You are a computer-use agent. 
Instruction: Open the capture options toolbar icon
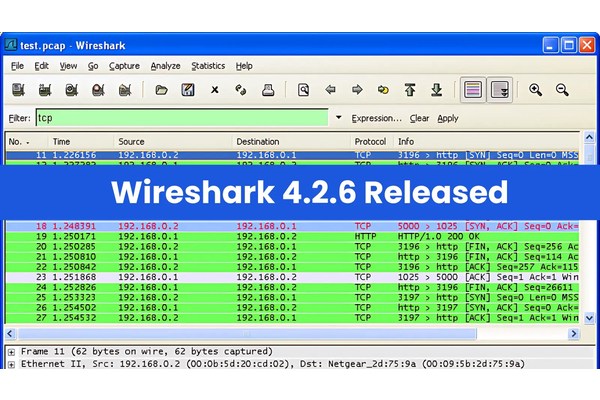click(x=45, y=90)
